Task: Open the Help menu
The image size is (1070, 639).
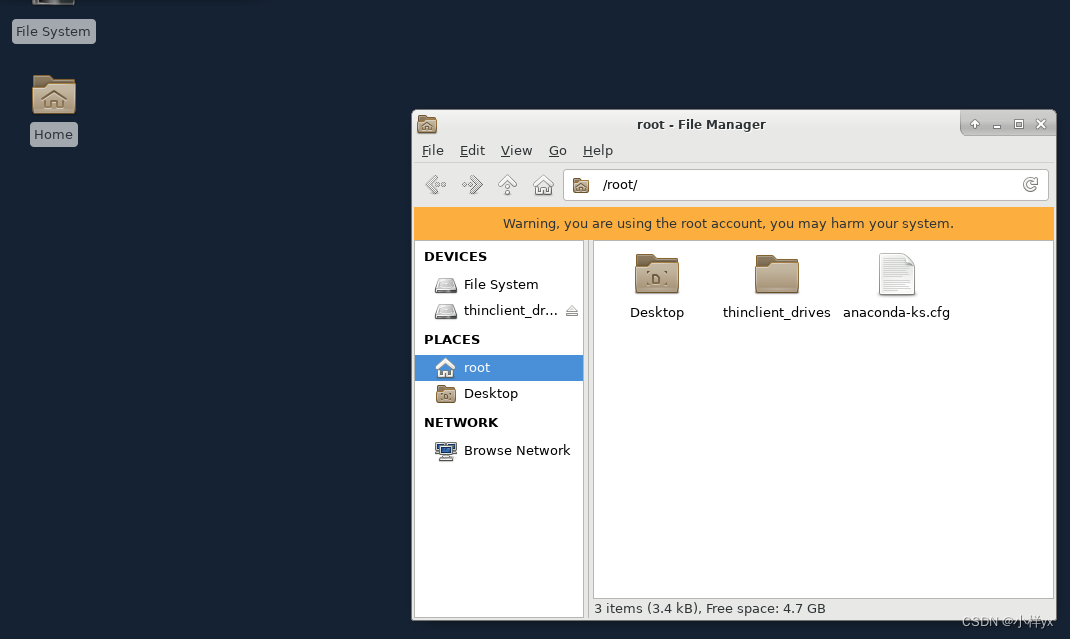Action: (x=598, y=150)
